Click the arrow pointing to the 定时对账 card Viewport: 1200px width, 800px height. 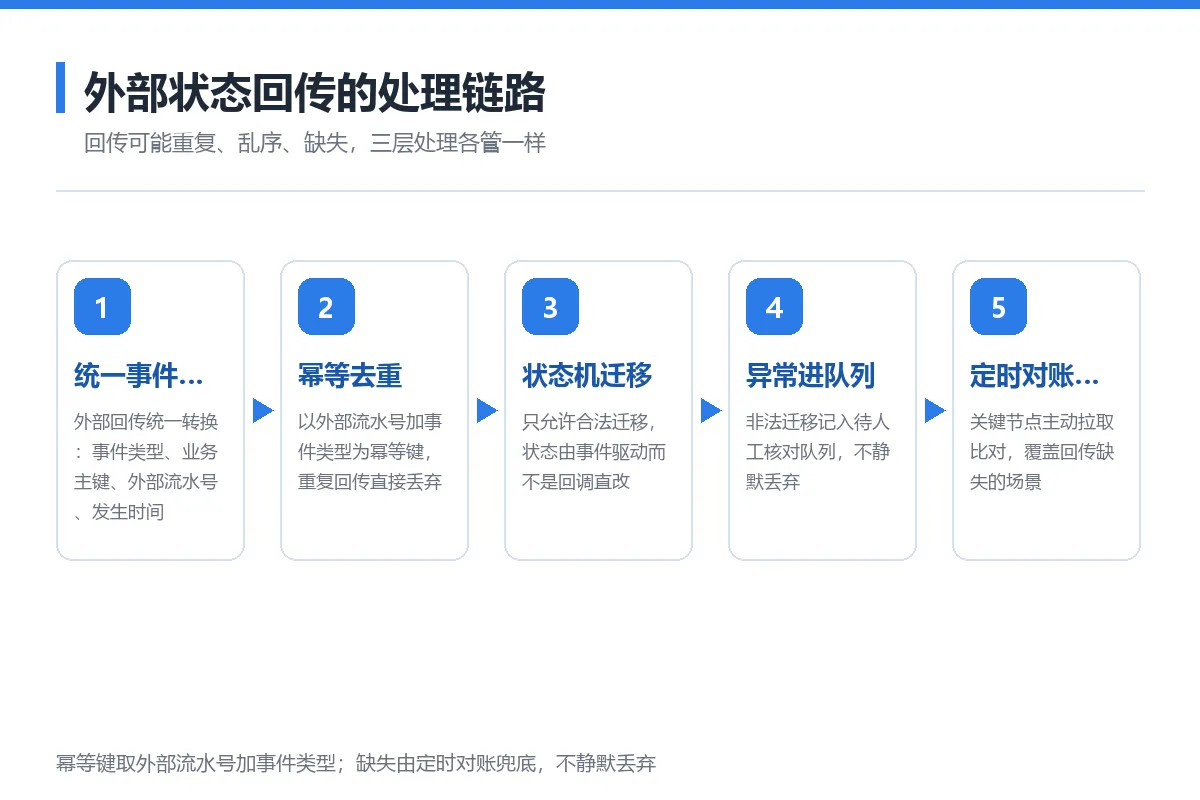935,411
